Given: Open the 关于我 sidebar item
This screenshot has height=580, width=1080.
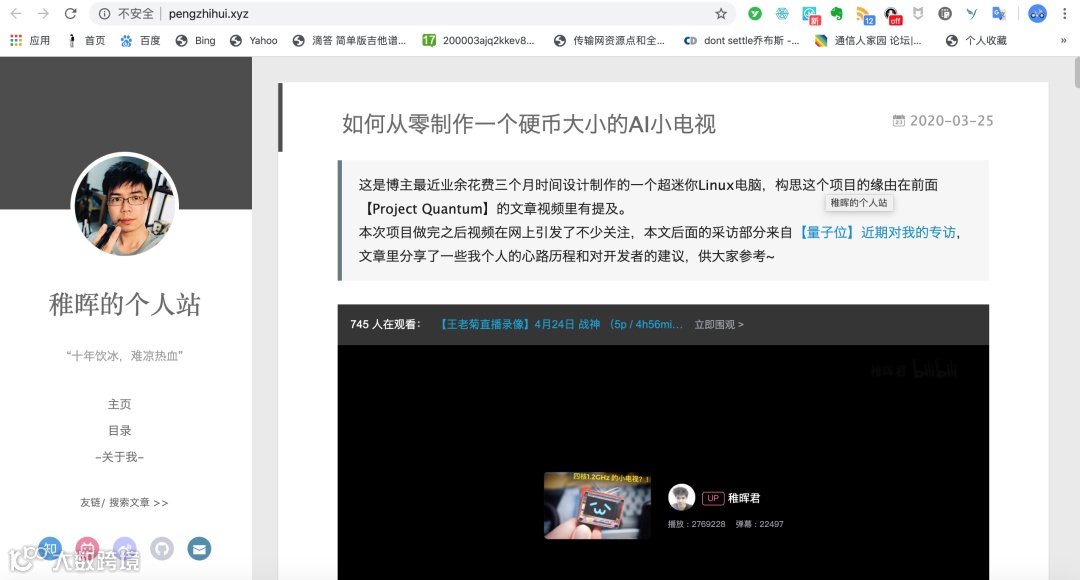Looking at the screenshot, I should 120,457.
